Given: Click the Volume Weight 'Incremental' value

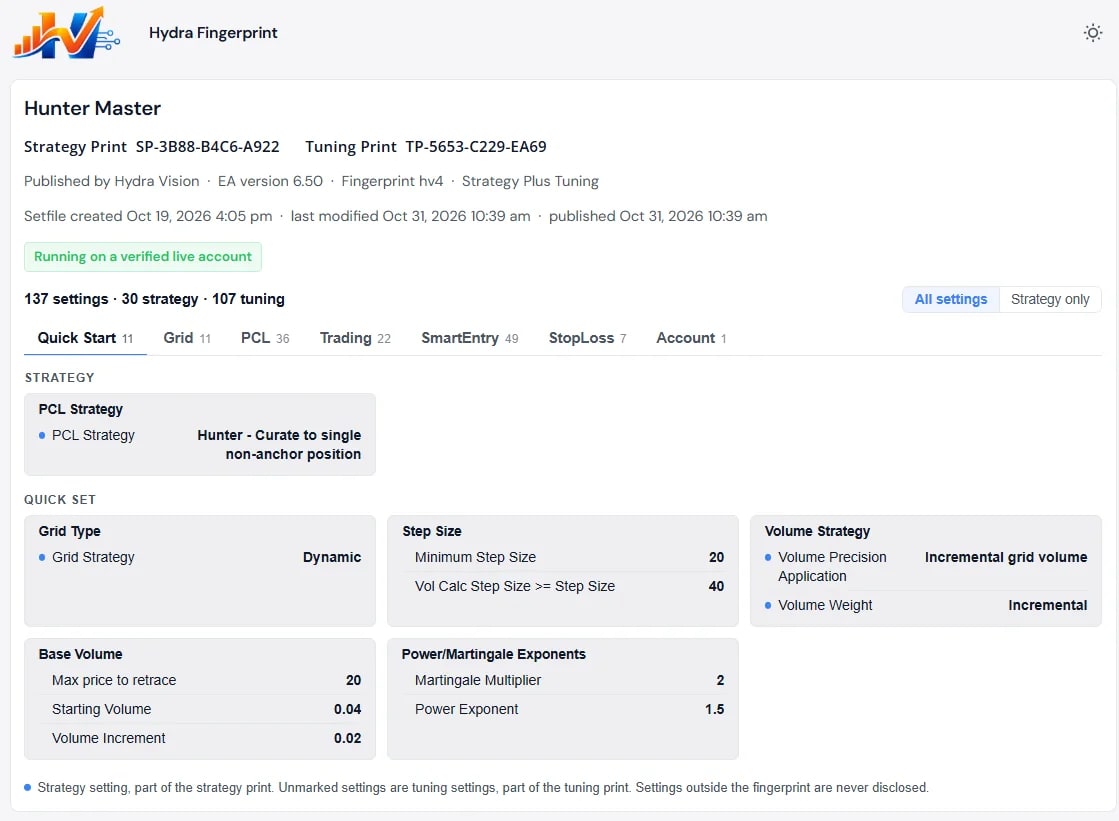Looking at the screenshot, I should [x=1048, y=605].
